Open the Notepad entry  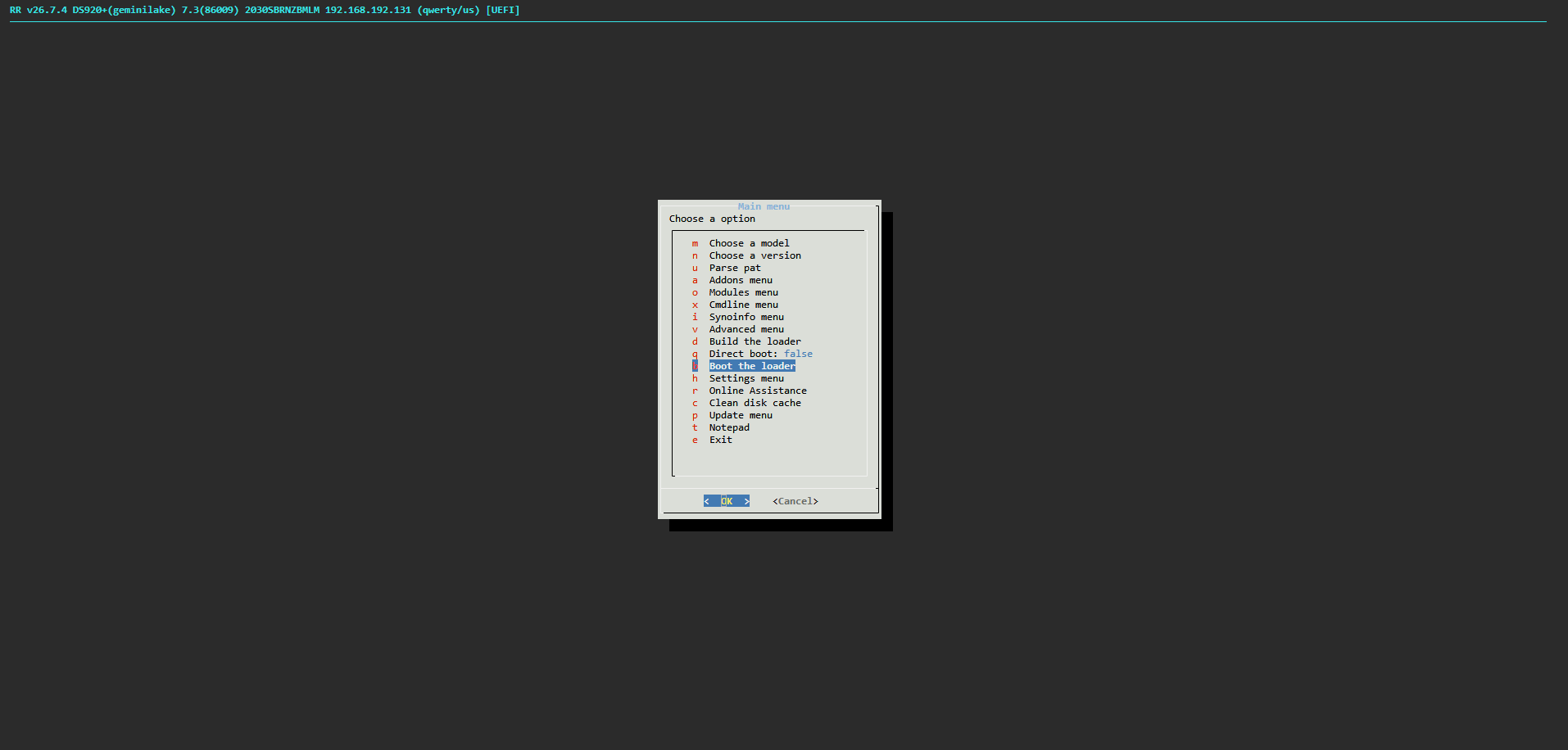point(728,427)
